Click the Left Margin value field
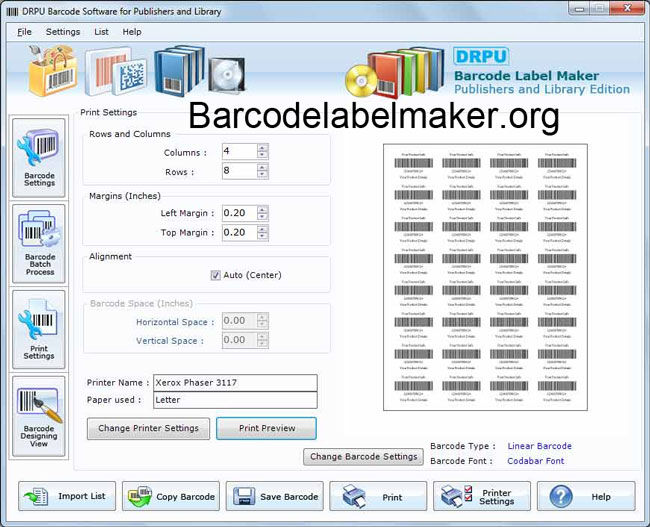Viewport: 650px width, 527px height. point(240,213)
